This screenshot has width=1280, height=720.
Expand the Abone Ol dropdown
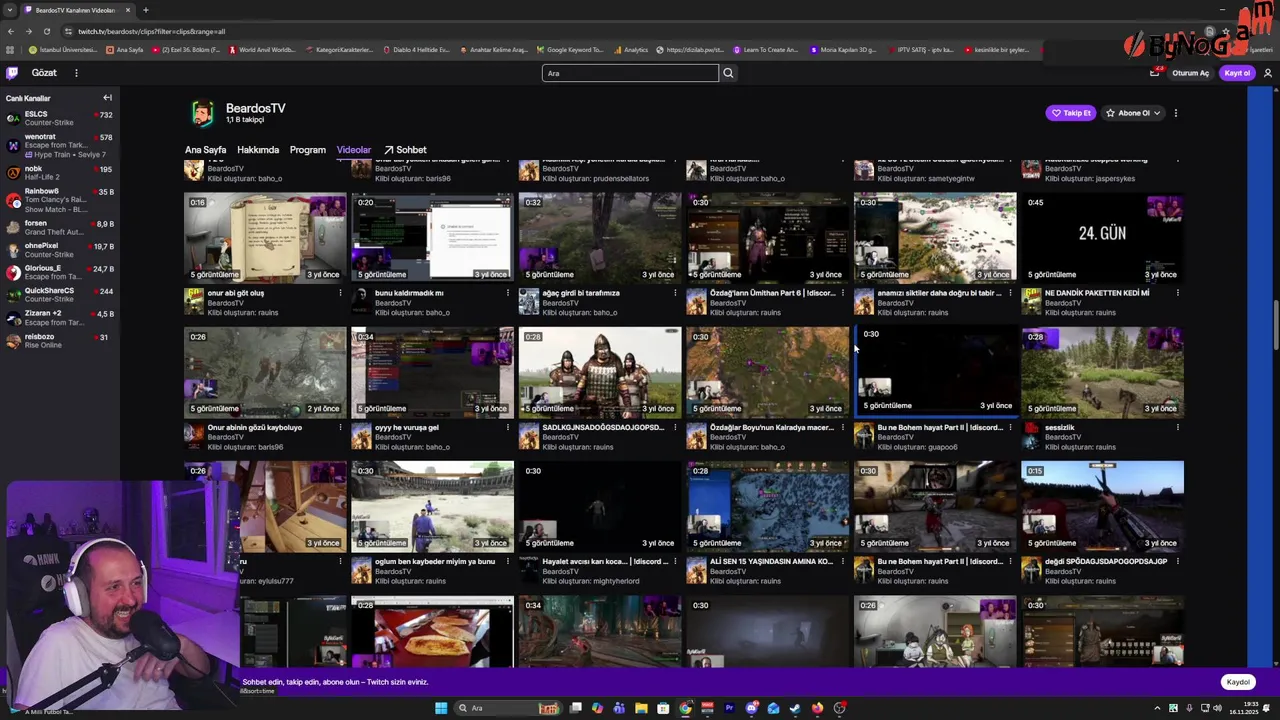1133,113
